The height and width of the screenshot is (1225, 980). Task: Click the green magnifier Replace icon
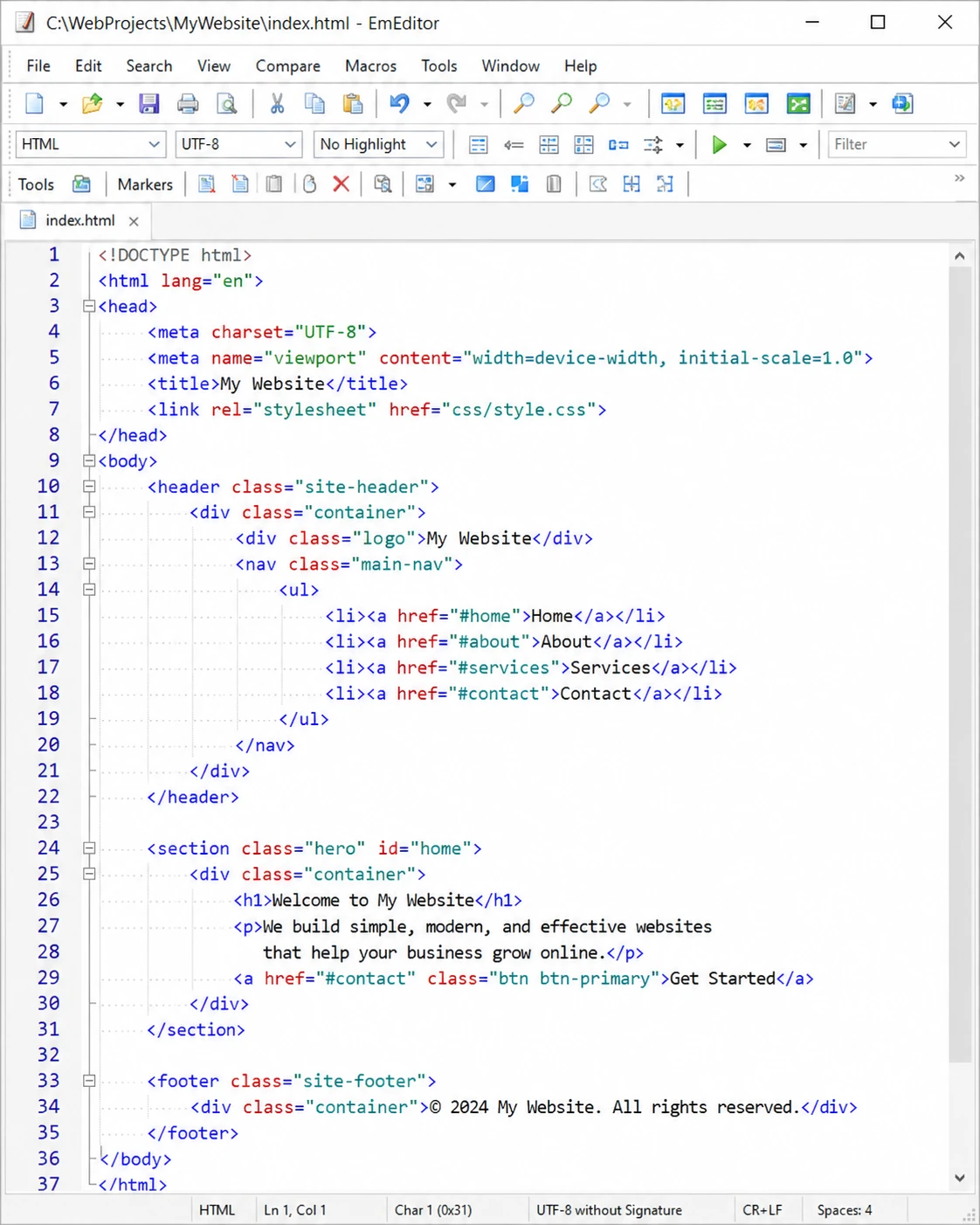click(562, 104)
